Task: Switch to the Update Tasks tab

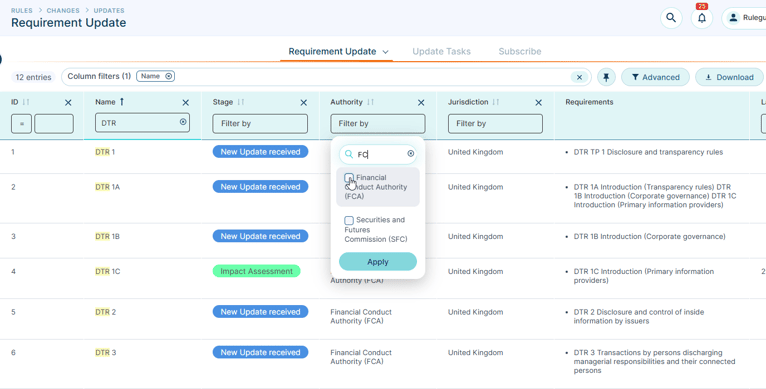Action: [442, 51]
